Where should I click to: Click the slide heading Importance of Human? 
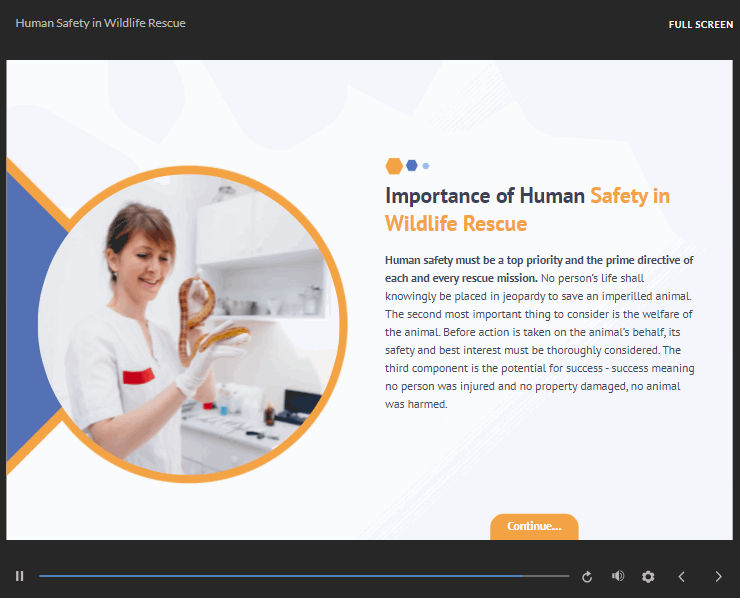click(485, 196)
